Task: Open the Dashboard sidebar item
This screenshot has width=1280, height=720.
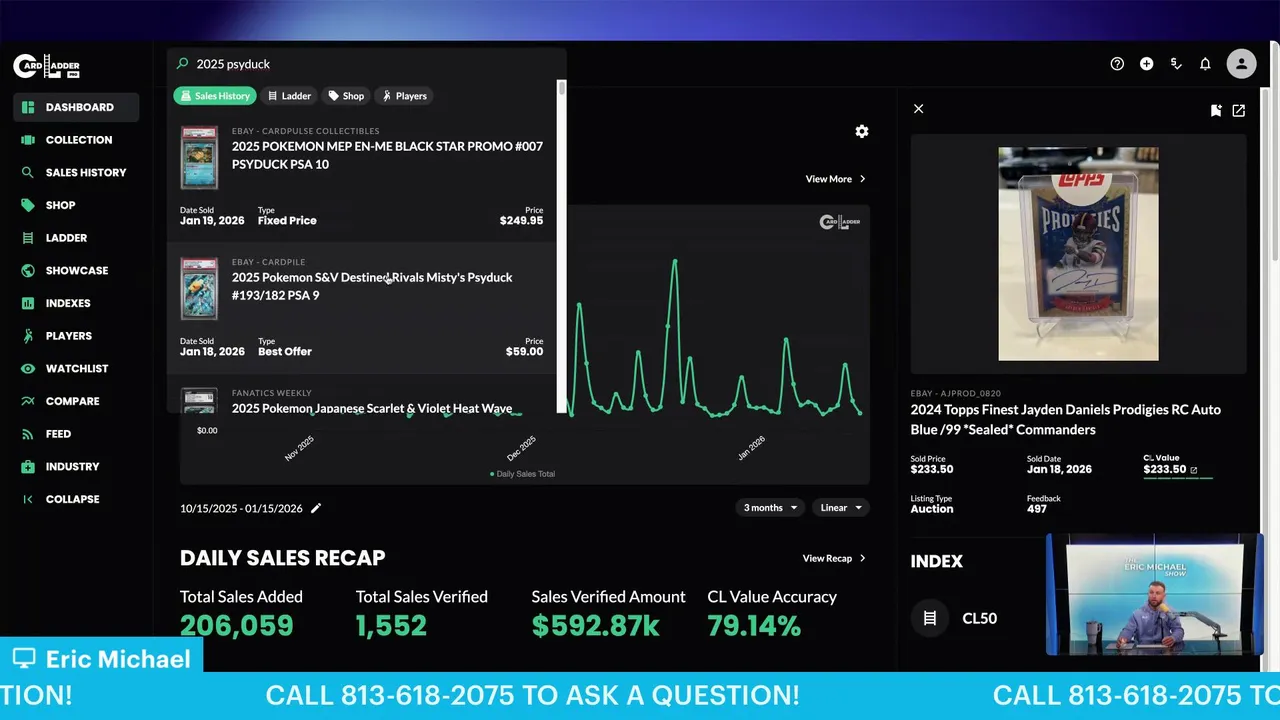Action: [x=76, y=107]
